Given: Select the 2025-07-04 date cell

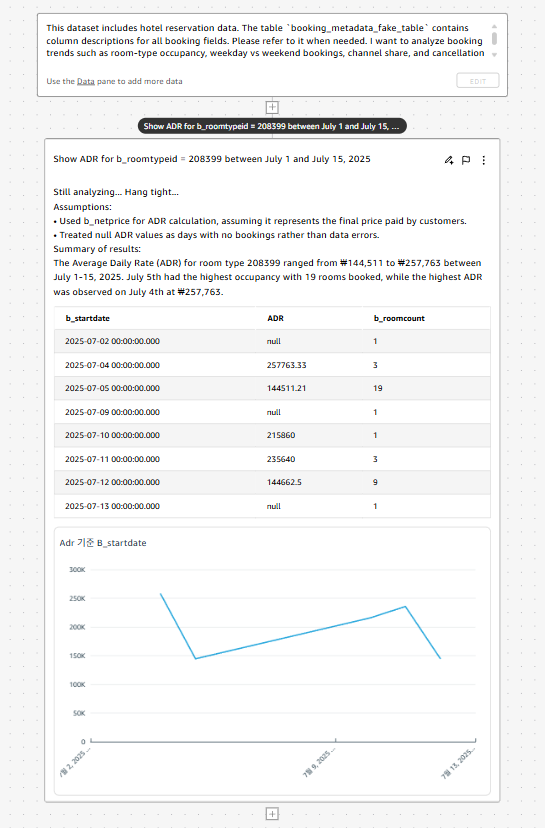Looking at the screenshot, I should pyautogui.click(x=112, y=365).
